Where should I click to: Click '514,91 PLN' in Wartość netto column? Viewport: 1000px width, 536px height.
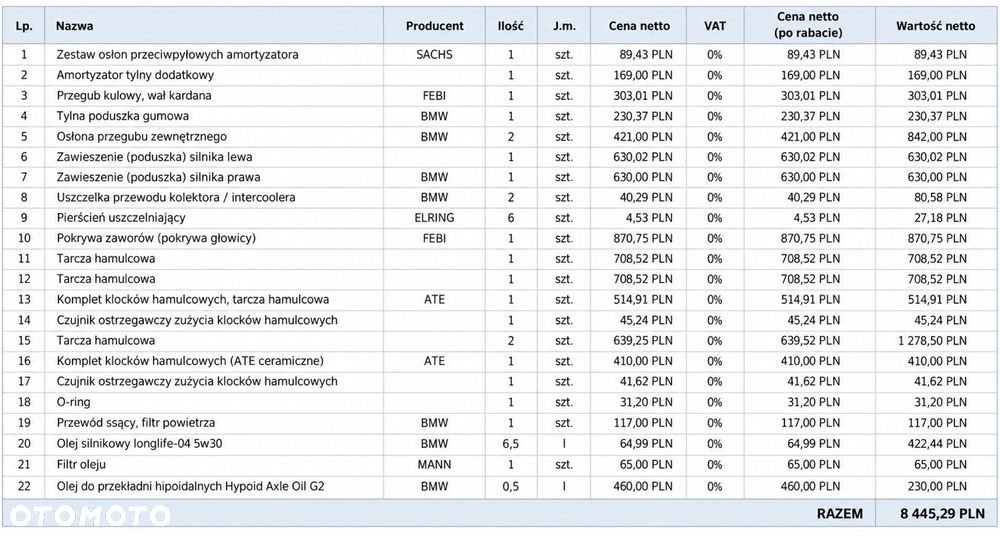938,300
